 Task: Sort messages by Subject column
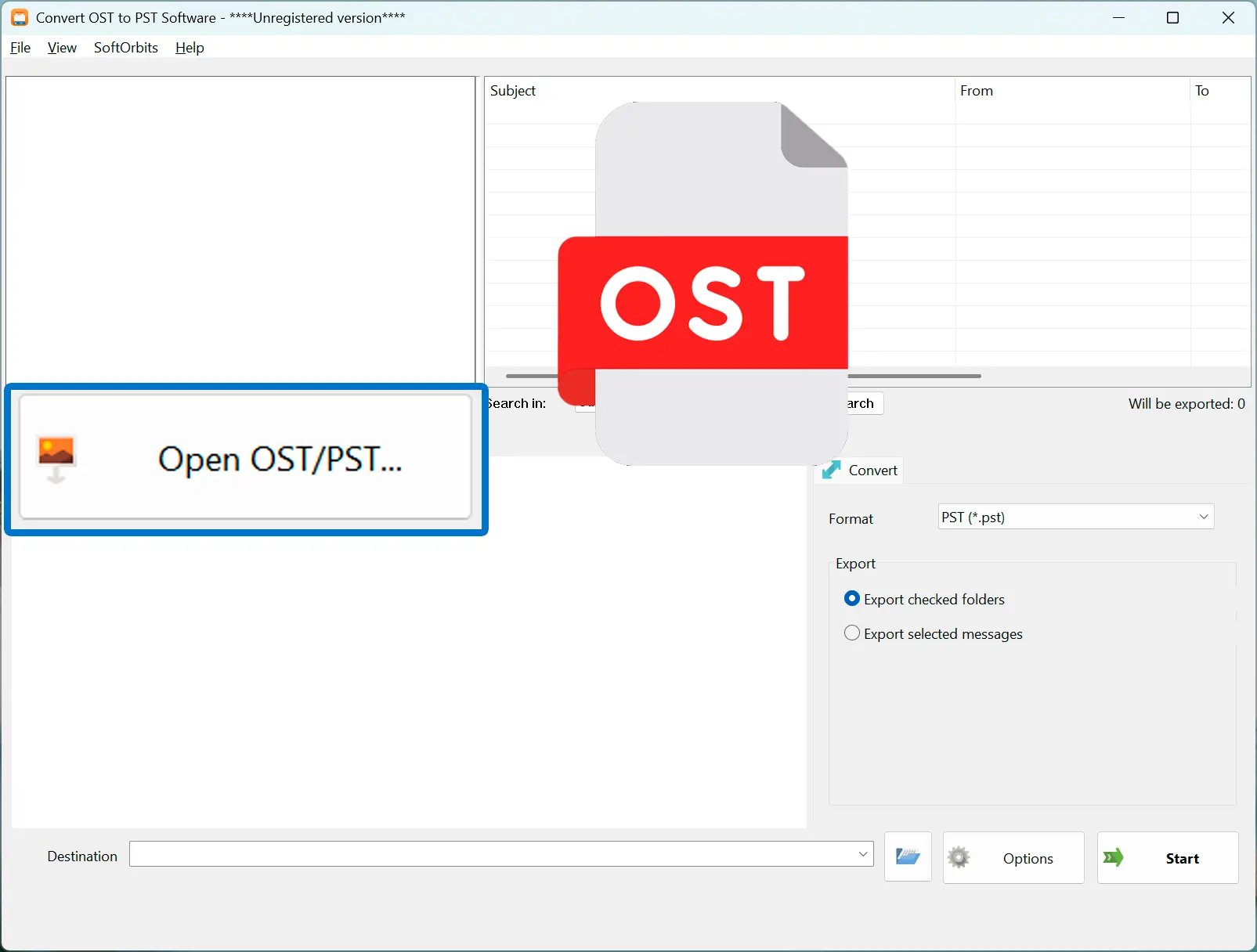click(x=720, y=91)
